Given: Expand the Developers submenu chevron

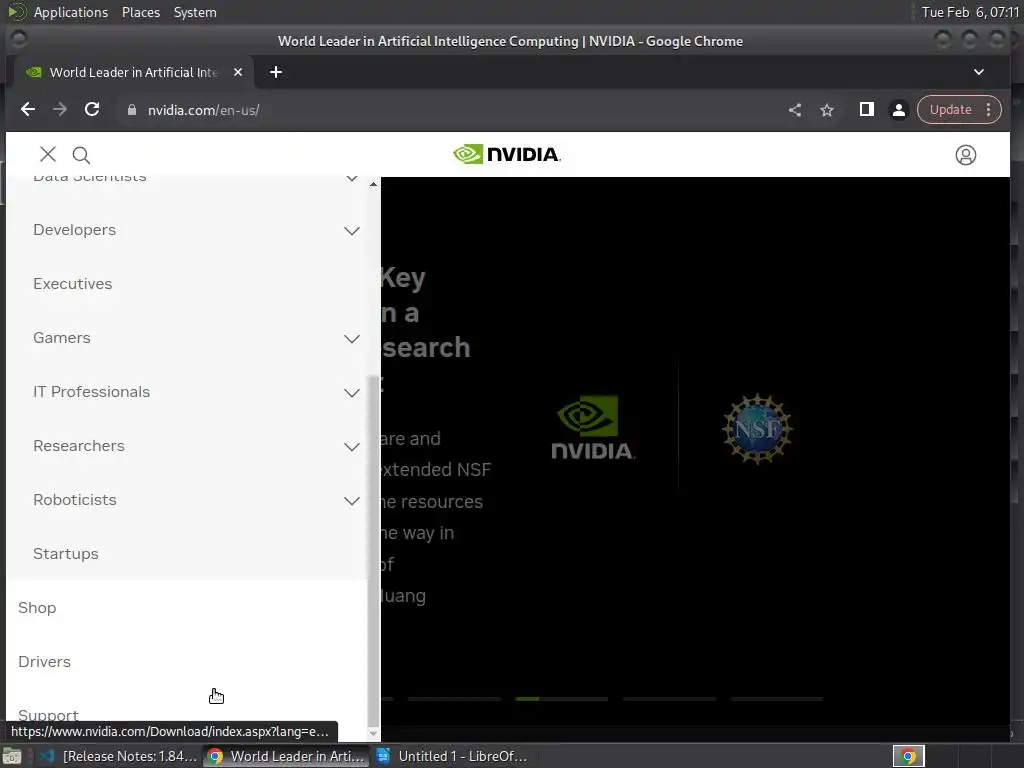Looking at the screenshot, I should click(x=351, y=231).
